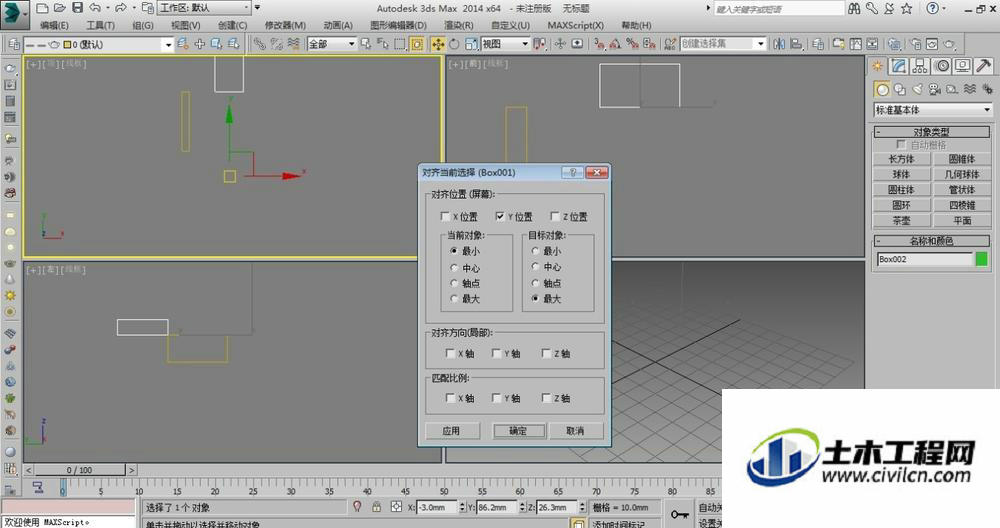Screen dimensions: 1000x528
Task: Expand the help question mark dropdown arrow
Action: [945, 8]
